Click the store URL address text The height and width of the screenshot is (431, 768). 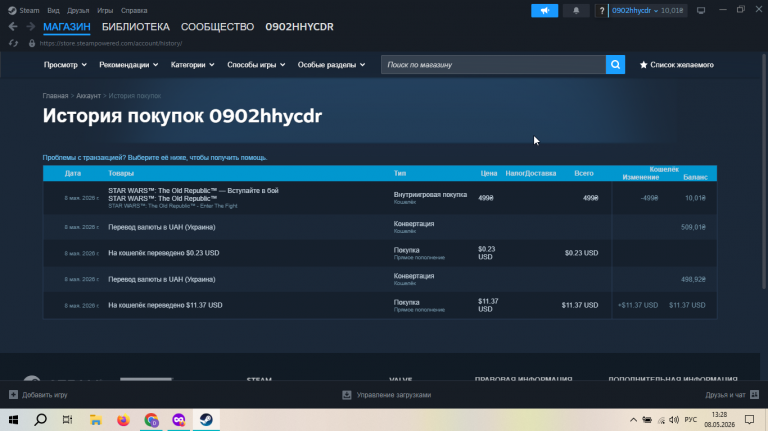tap(111, 43)
